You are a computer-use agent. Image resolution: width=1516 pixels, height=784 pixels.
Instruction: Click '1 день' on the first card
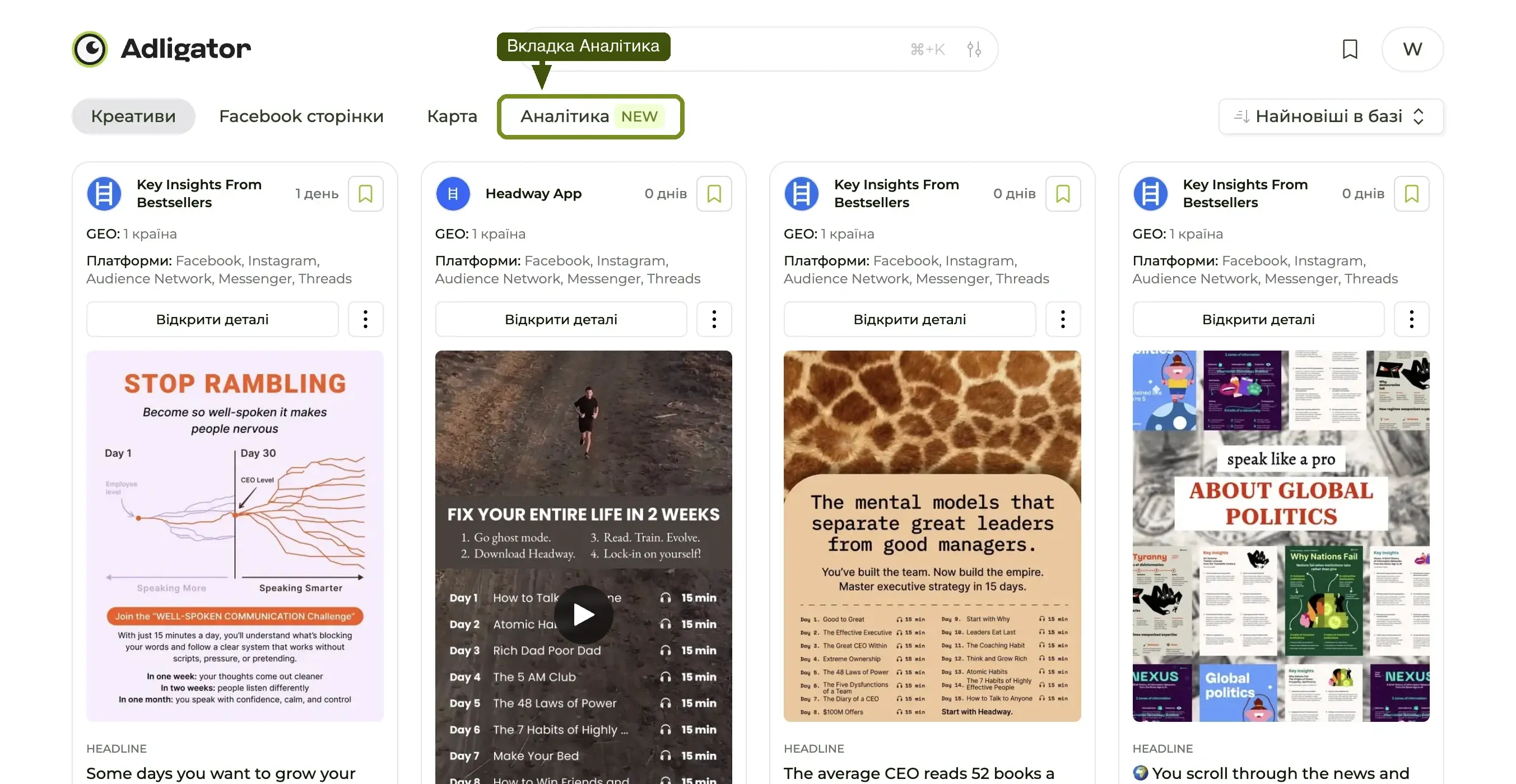point(317,194)
